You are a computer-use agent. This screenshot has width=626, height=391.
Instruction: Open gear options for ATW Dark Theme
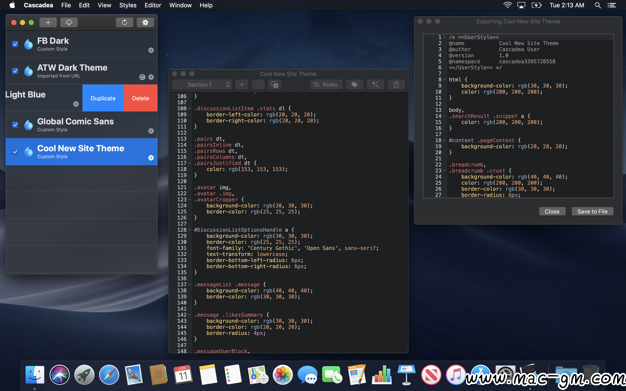point(151,77)
